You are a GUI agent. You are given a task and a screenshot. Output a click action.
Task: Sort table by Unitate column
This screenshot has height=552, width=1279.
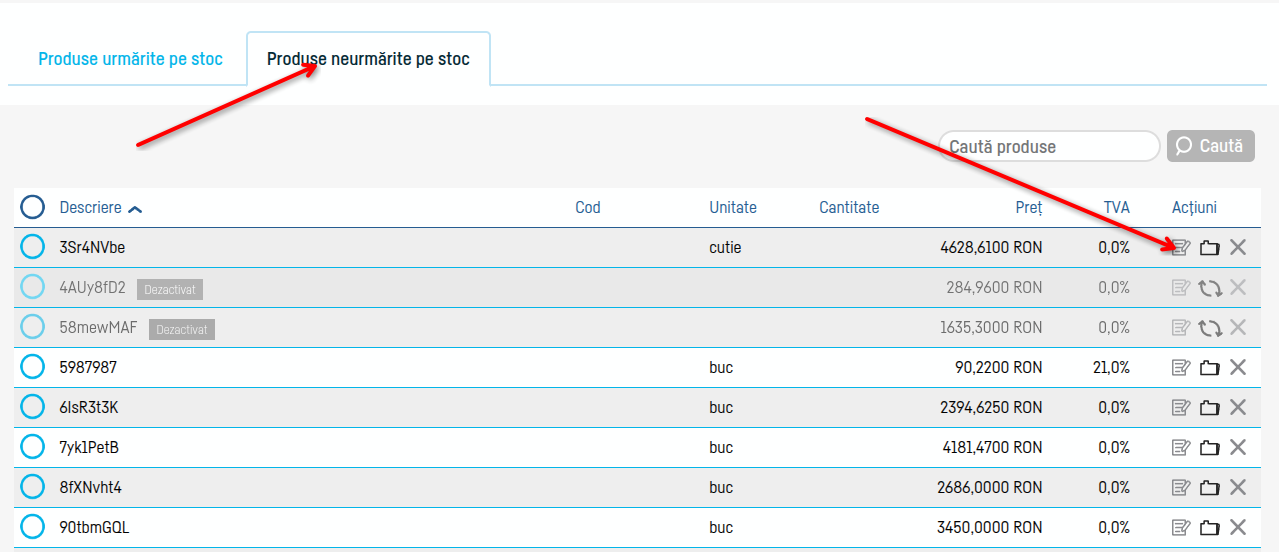click(x=733, y=208)
